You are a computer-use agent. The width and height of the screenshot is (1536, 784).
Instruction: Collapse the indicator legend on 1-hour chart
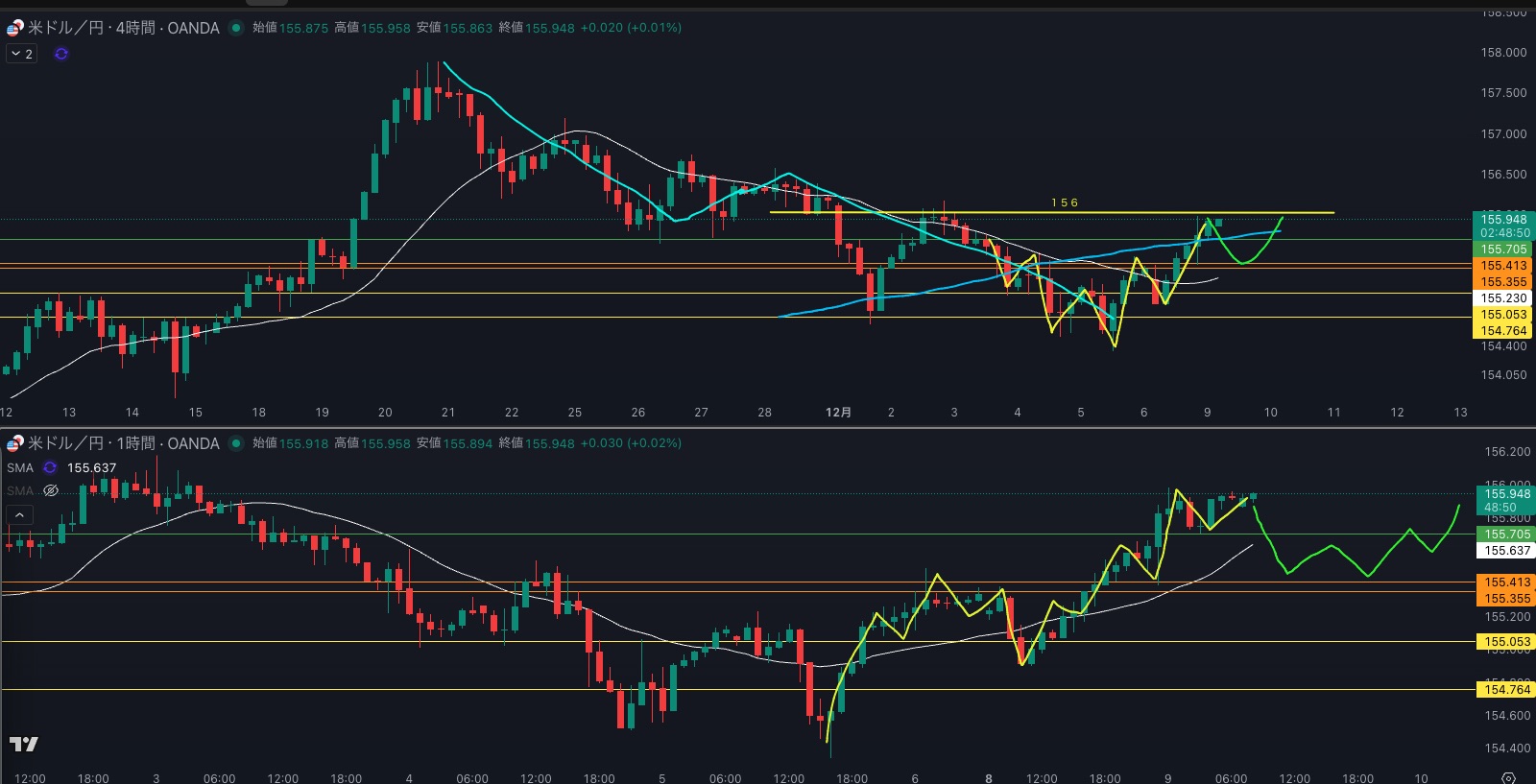pos(19,515)
